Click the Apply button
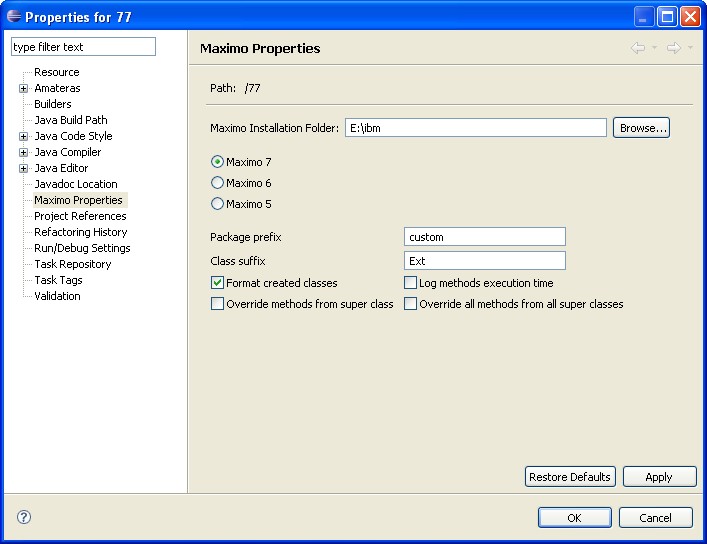 [658, 477]
